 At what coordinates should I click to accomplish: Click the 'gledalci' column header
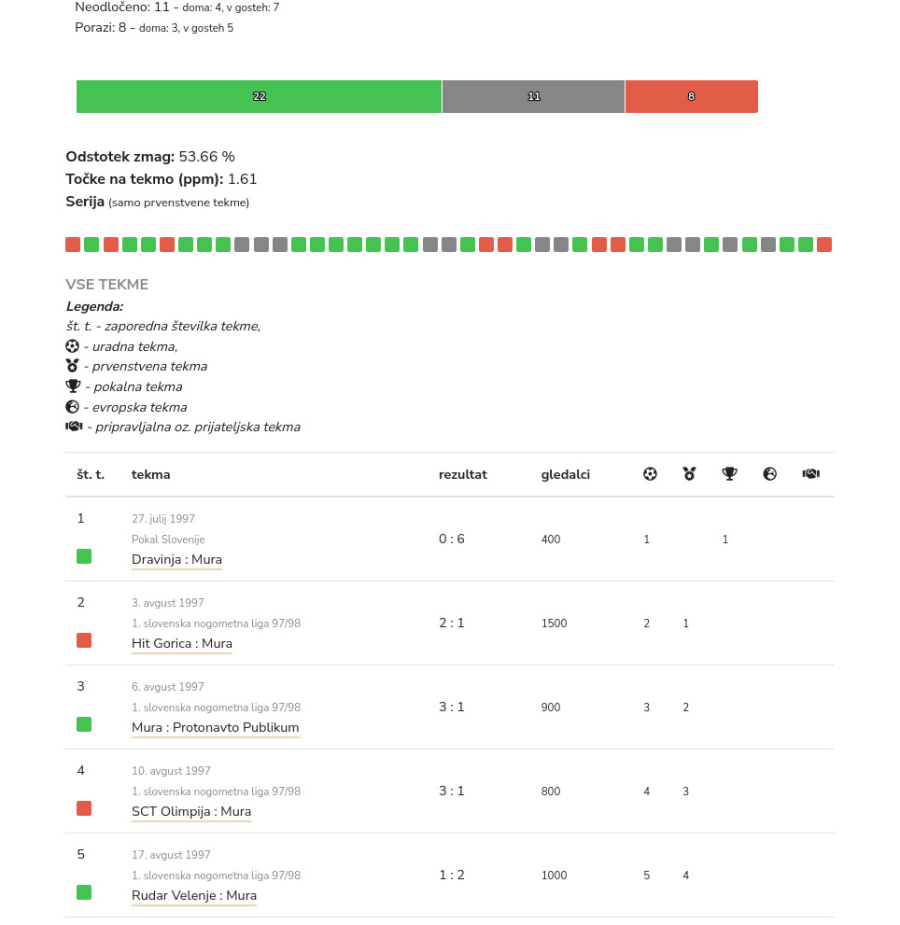point(565,475)
